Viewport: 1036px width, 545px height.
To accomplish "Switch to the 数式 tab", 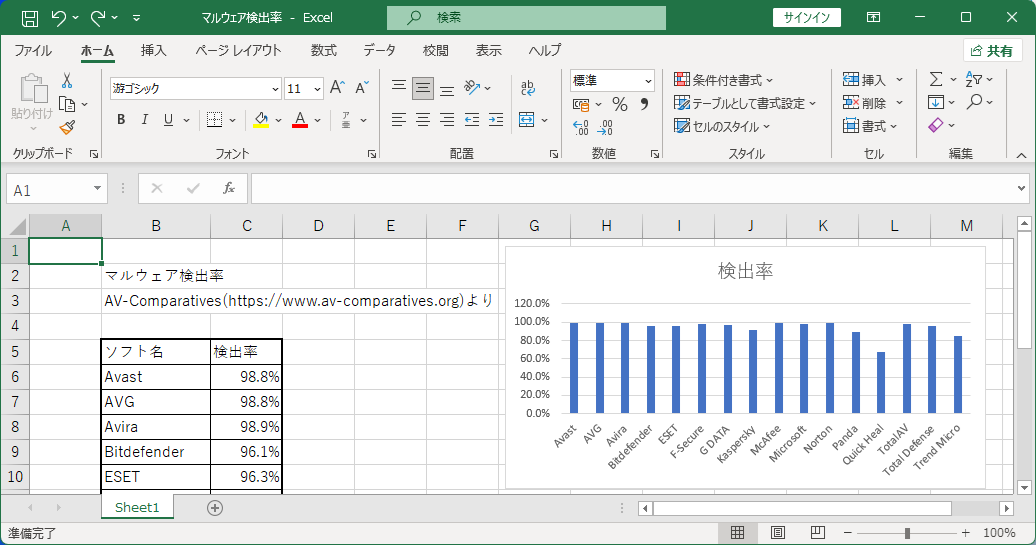I will pyautogui.click(x=324, y=50).
